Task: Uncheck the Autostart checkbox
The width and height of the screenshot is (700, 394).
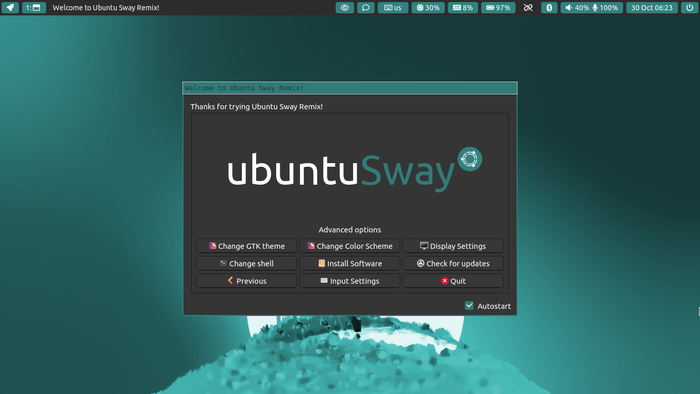Action: point(469,306)
